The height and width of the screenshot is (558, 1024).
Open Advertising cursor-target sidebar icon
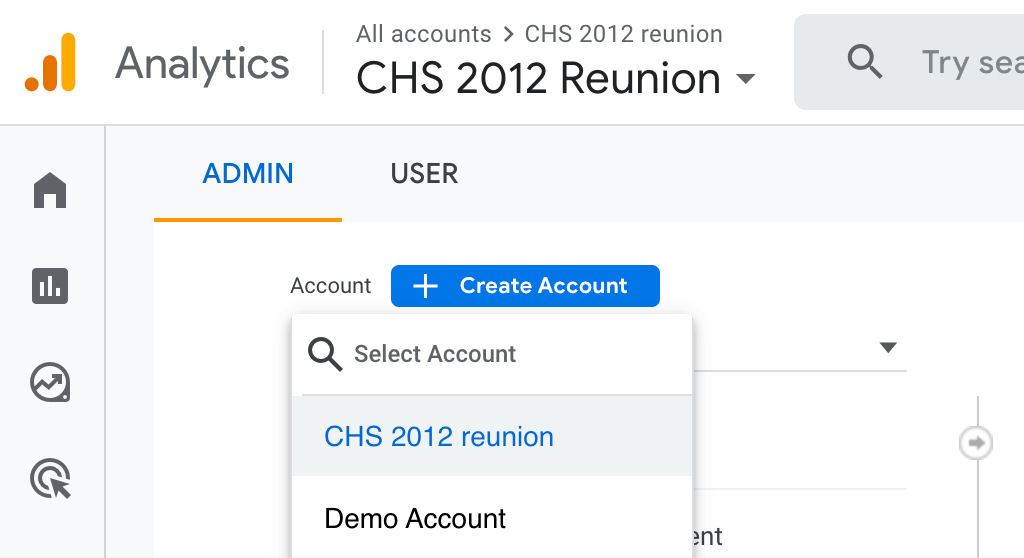(x=50, y=478)
